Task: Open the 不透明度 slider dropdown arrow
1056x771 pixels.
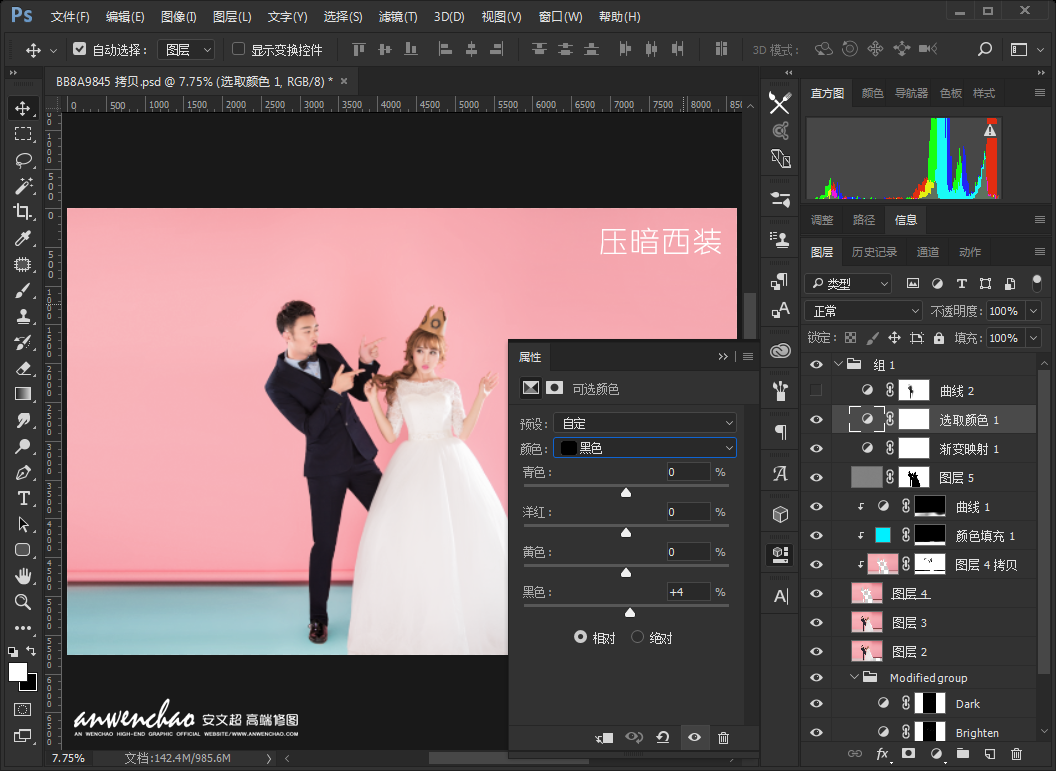Action: [1034, 311]
